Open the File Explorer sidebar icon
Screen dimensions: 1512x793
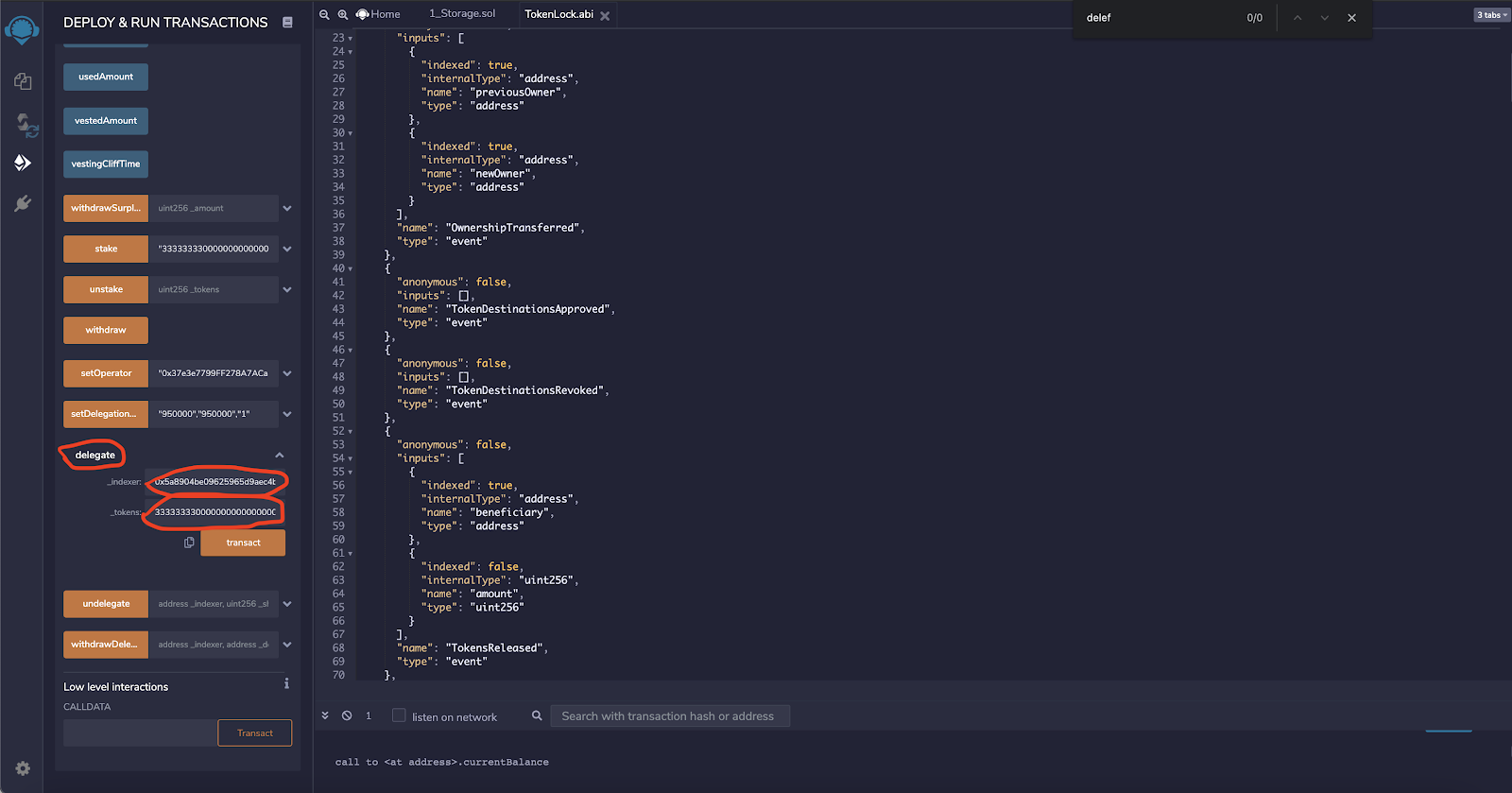pos(23,82)
